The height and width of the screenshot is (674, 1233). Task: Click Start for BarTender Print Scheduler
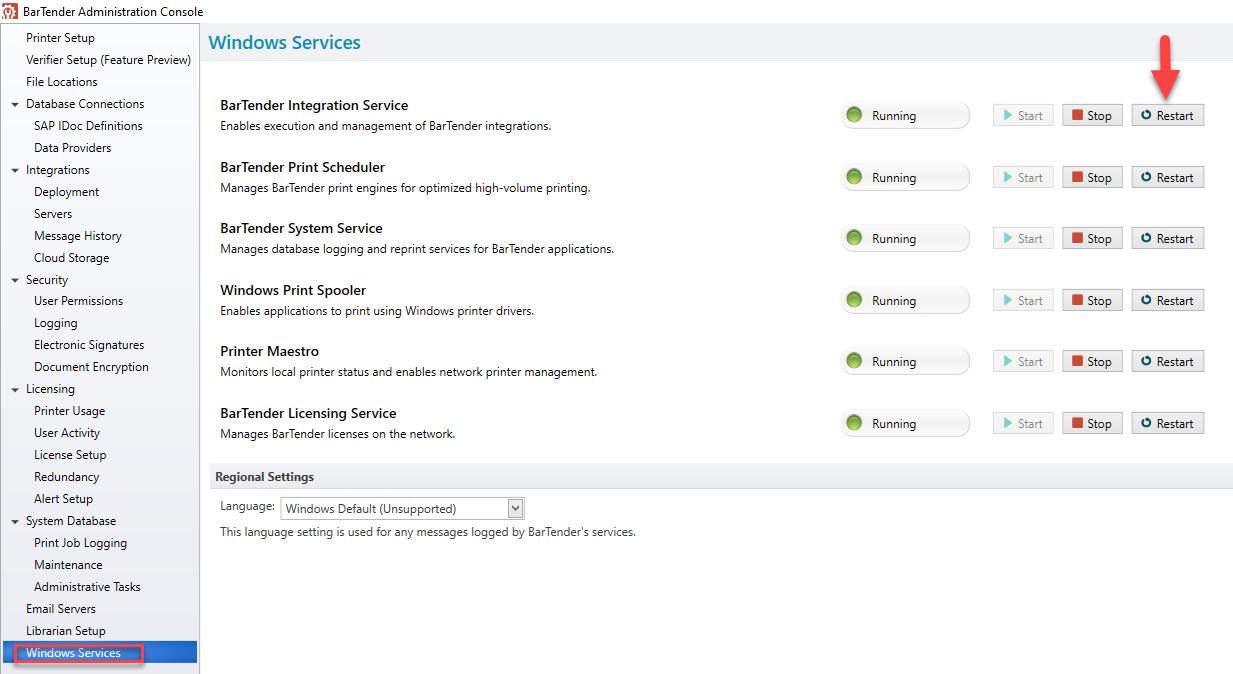pos(1023,178)
